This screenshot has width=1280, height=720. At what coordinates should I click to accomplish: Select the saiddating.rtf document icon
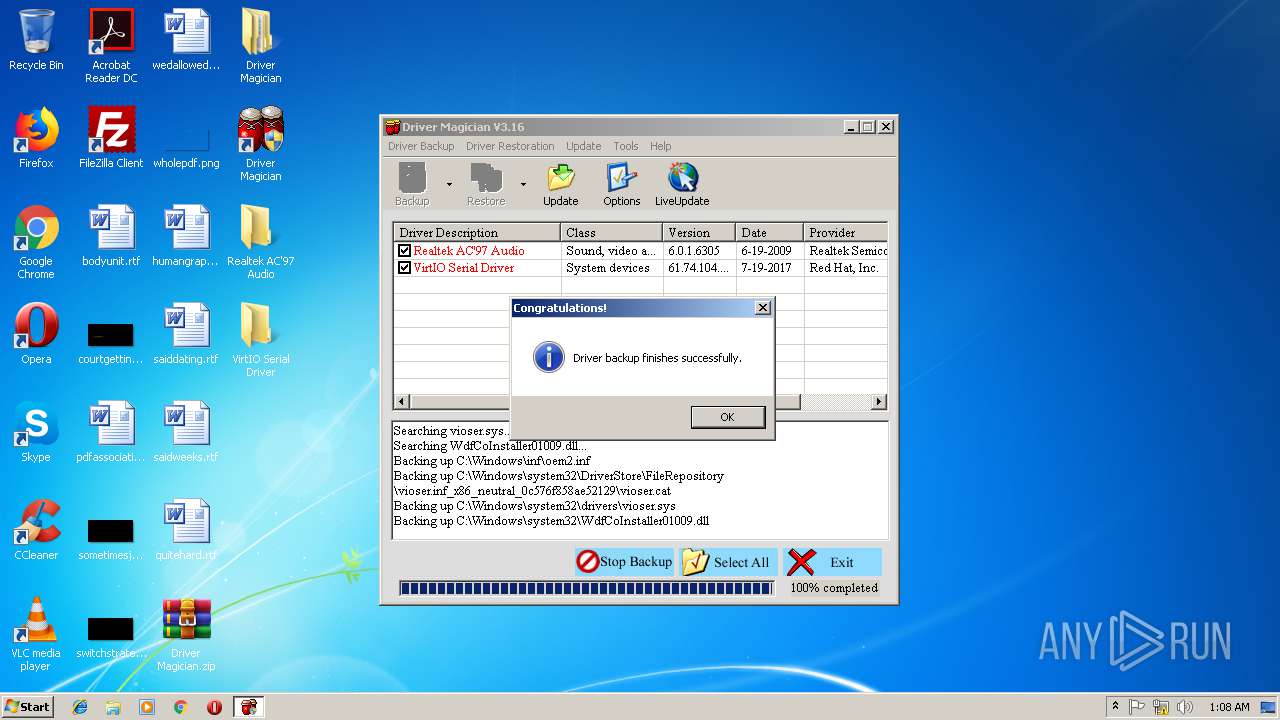[x=186, y=334]
